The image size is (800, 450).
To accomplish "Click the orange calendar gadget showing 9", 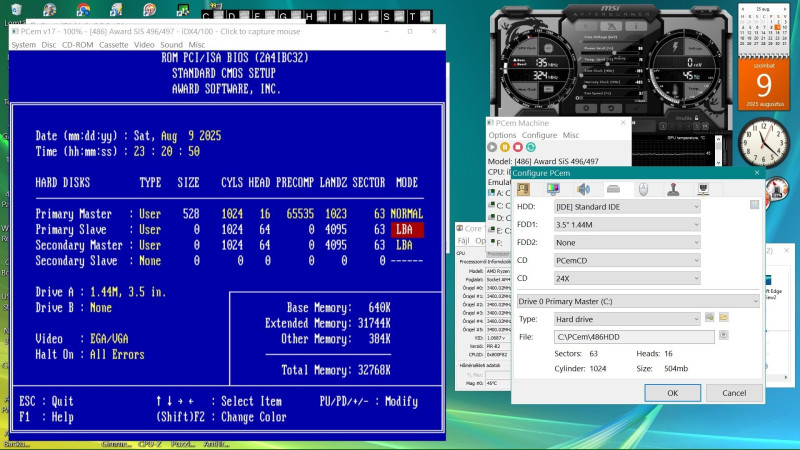I will pos(763,85).
